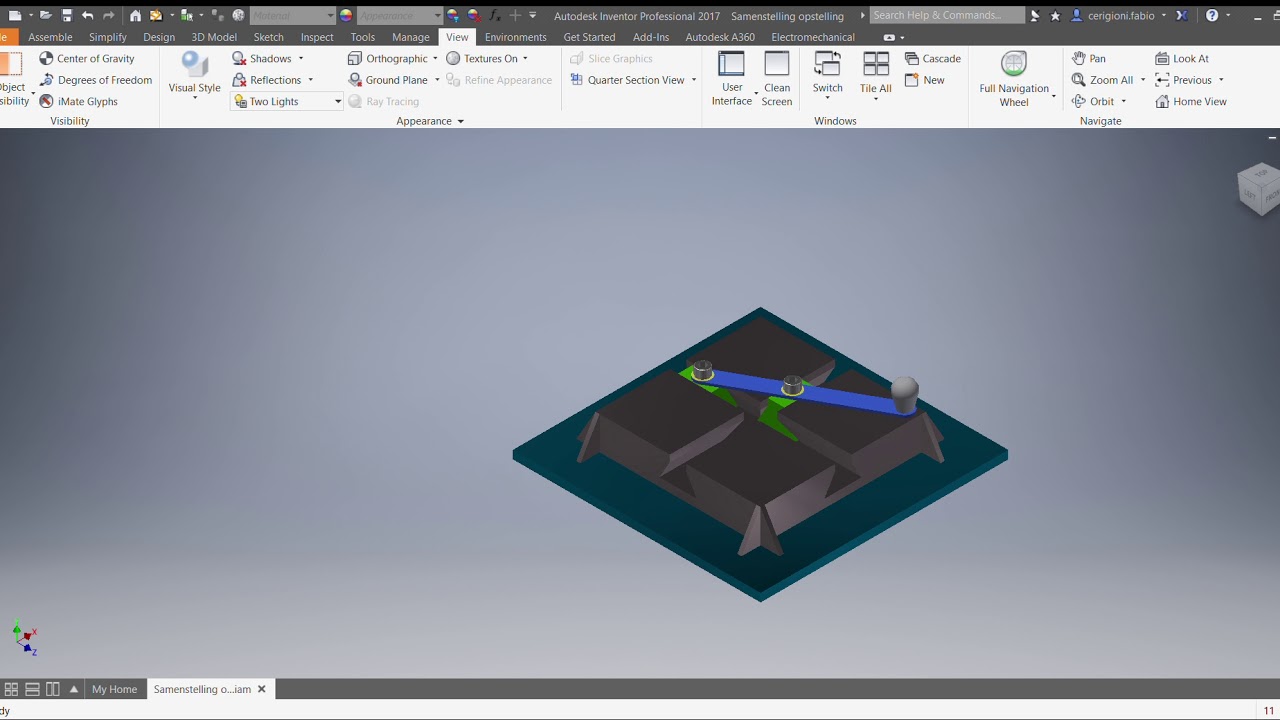This screenshot has width=1280, height=720.
Task: Switch to the Inspect tab
Action: point(317,37)
